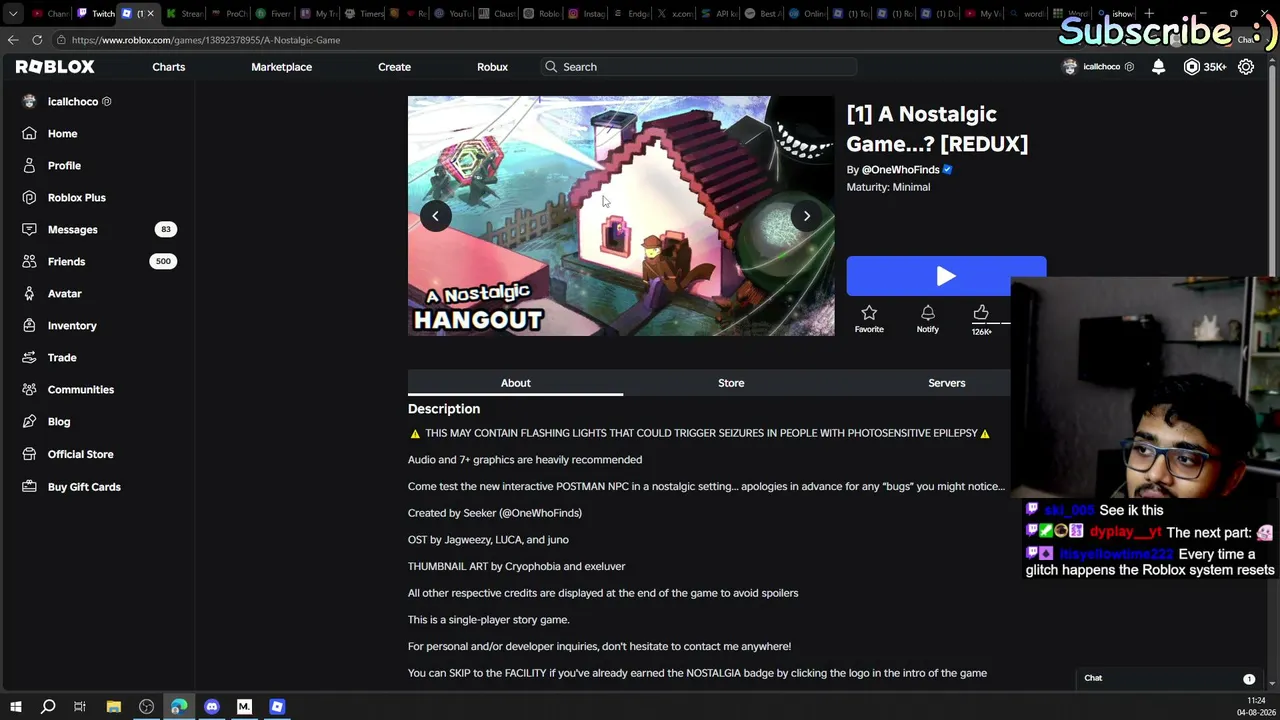This screenshot has width=1280, height=720.
Task: Click the Profile icon in the sidebar
Action: (29, 165)
